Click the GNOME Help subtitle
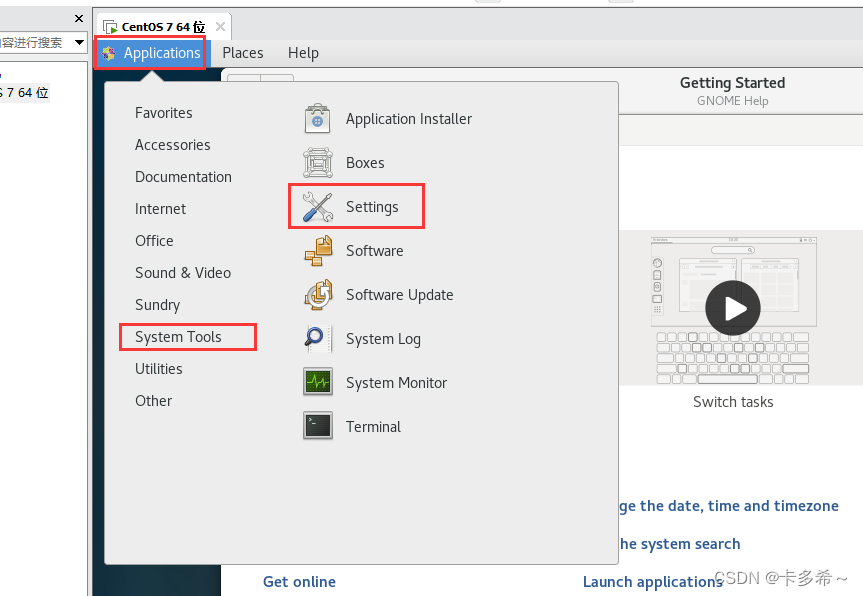 [732, 101]
